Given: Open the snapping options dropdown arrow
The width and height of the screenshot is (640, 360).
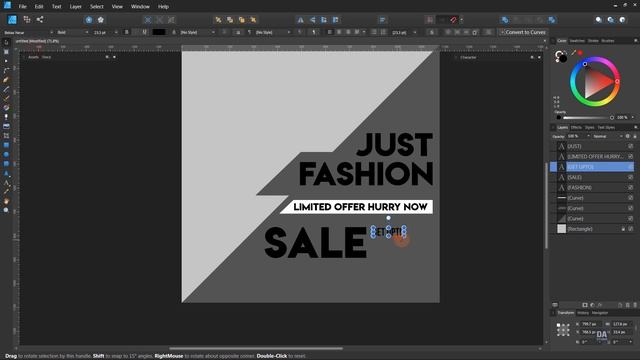Looking at the screenshot, I should pos(462,20).
